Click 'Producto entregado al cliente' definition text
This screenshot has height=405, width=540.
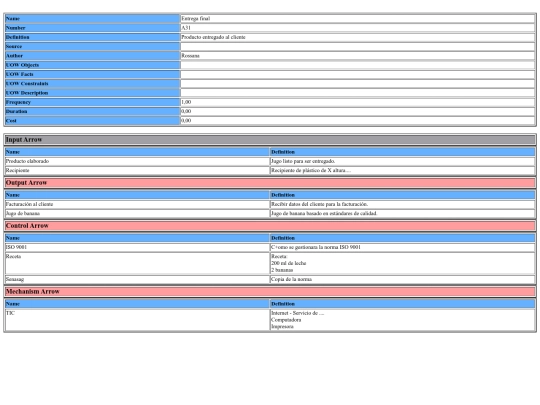(213, 37)
